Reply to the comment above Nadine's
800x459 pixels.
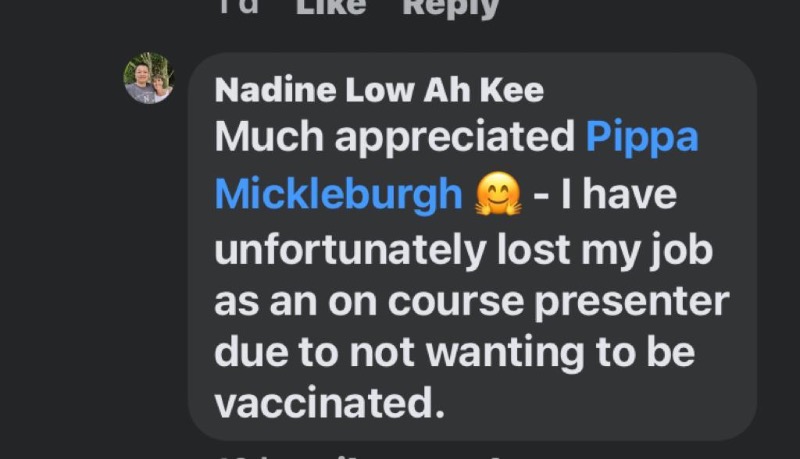pyautogui.click(x=450, y=7)
